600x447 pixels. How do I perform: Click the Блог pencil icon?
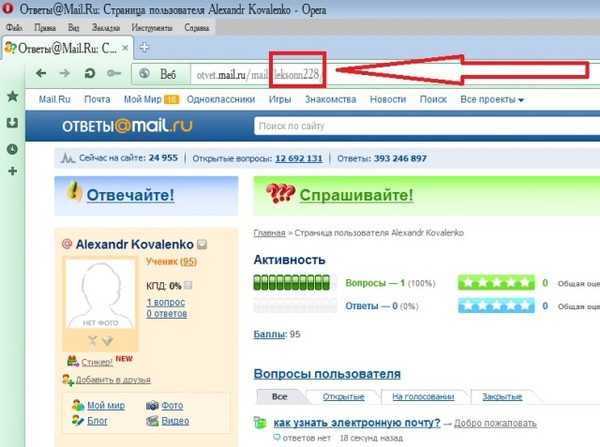coord(78,421)
